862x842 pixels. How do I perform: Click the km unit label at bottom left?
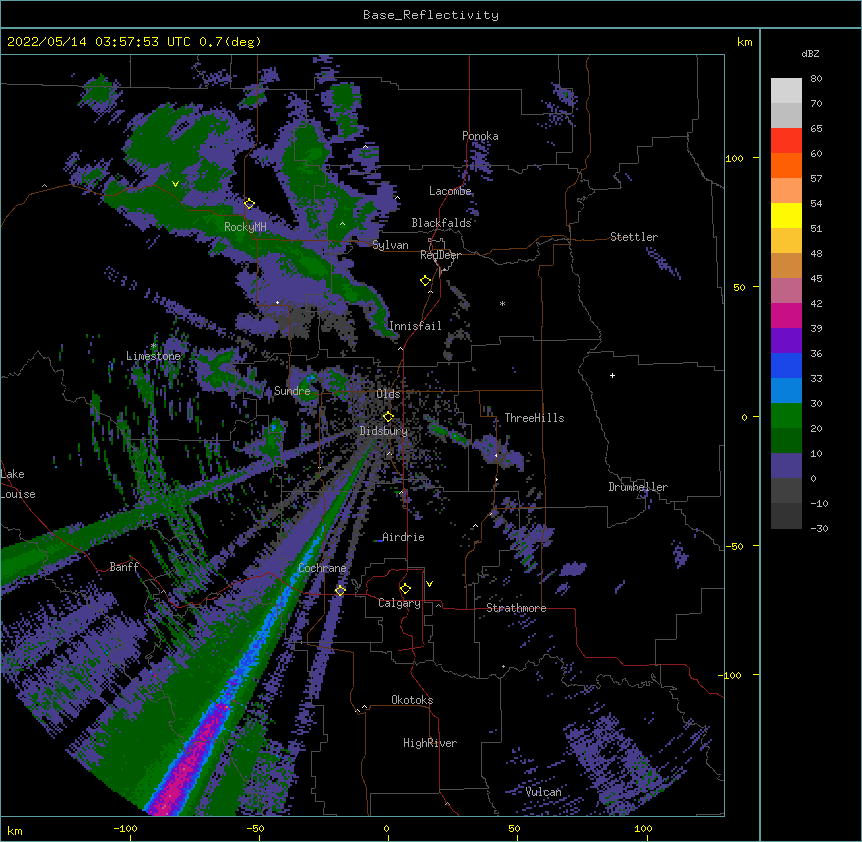click(15, 831)
